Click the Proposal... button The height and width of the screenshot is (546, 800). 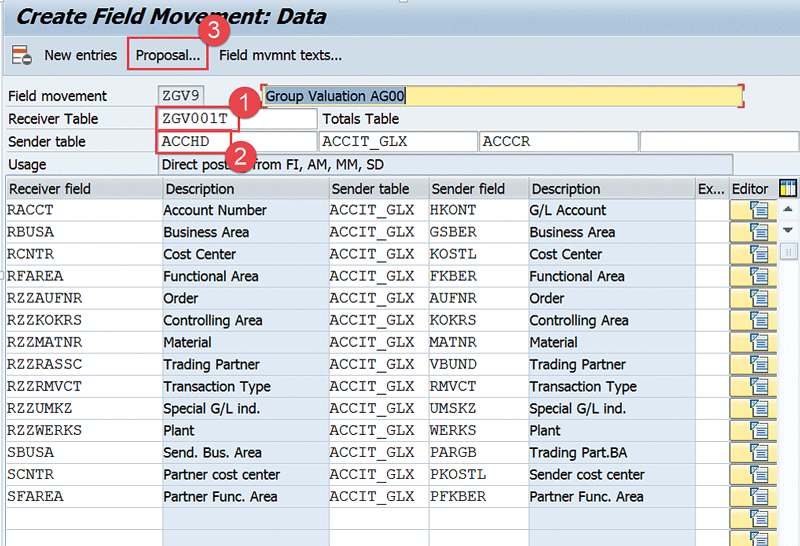pyautogui.click(x=167, y=55)
